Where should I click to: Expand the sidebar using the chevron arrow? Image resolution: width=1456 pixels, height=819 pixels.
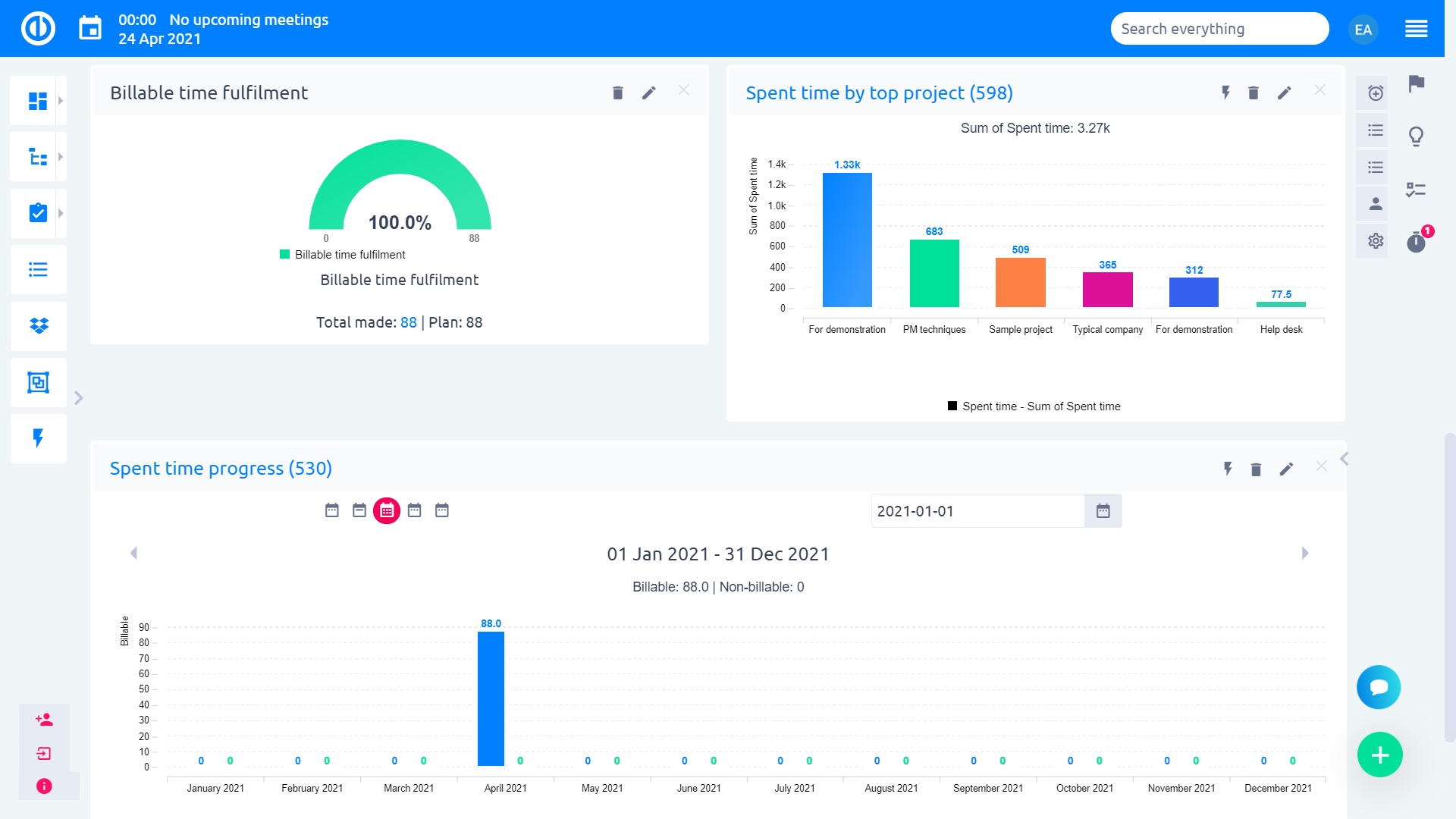click(x=78, y=397)
